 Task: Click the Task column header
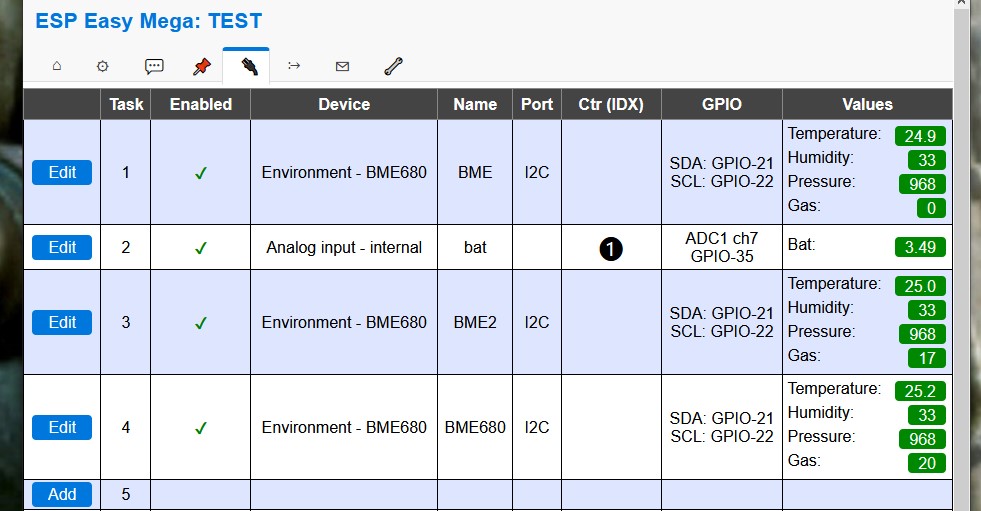pos(126,104)
